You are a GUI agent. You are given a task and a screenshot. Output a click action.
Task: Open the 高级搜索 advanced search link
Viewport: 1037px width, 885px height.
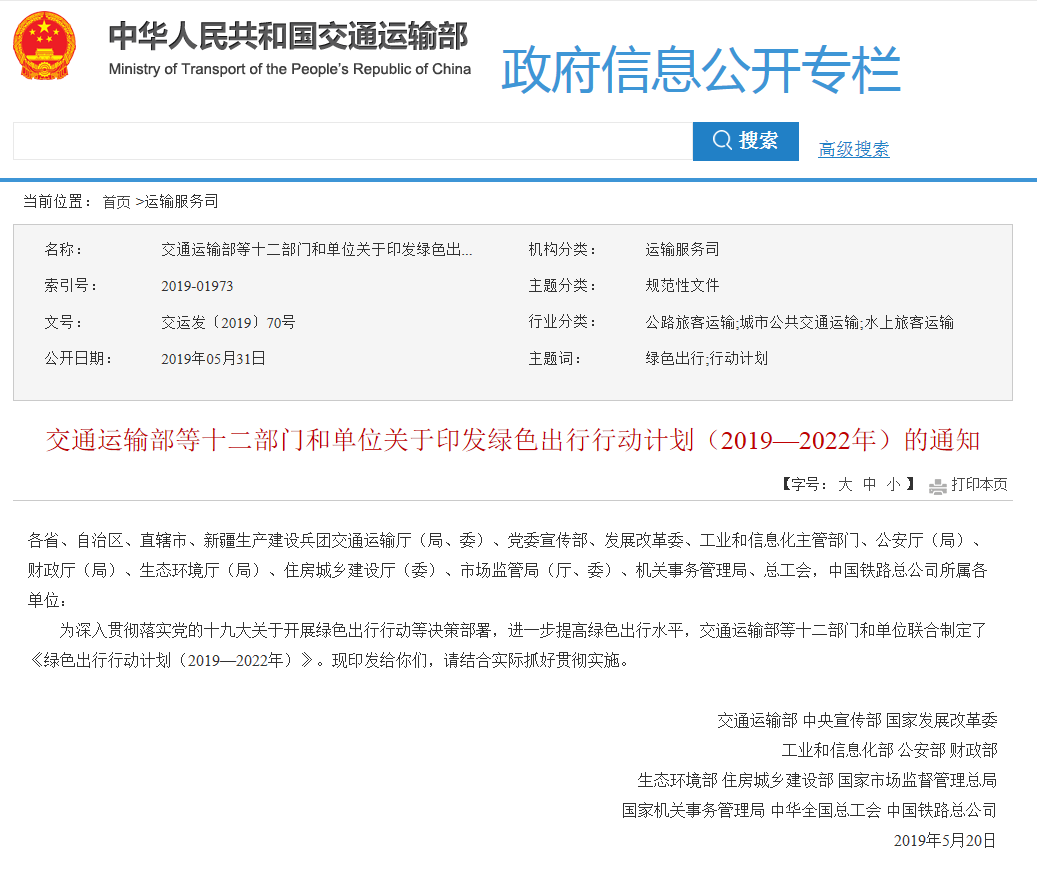[x=853, y=149]
